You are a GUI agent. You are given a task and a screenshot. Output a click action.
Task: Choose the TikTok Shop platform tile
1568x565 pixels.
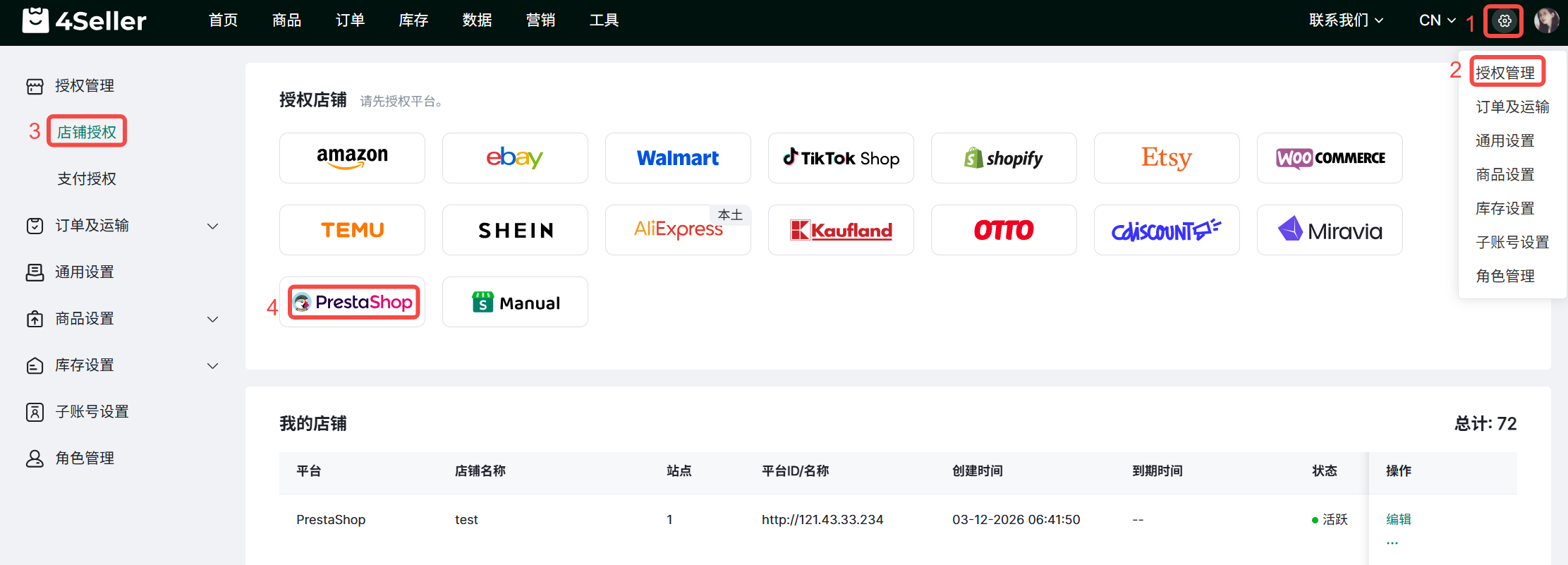(841, 158)
